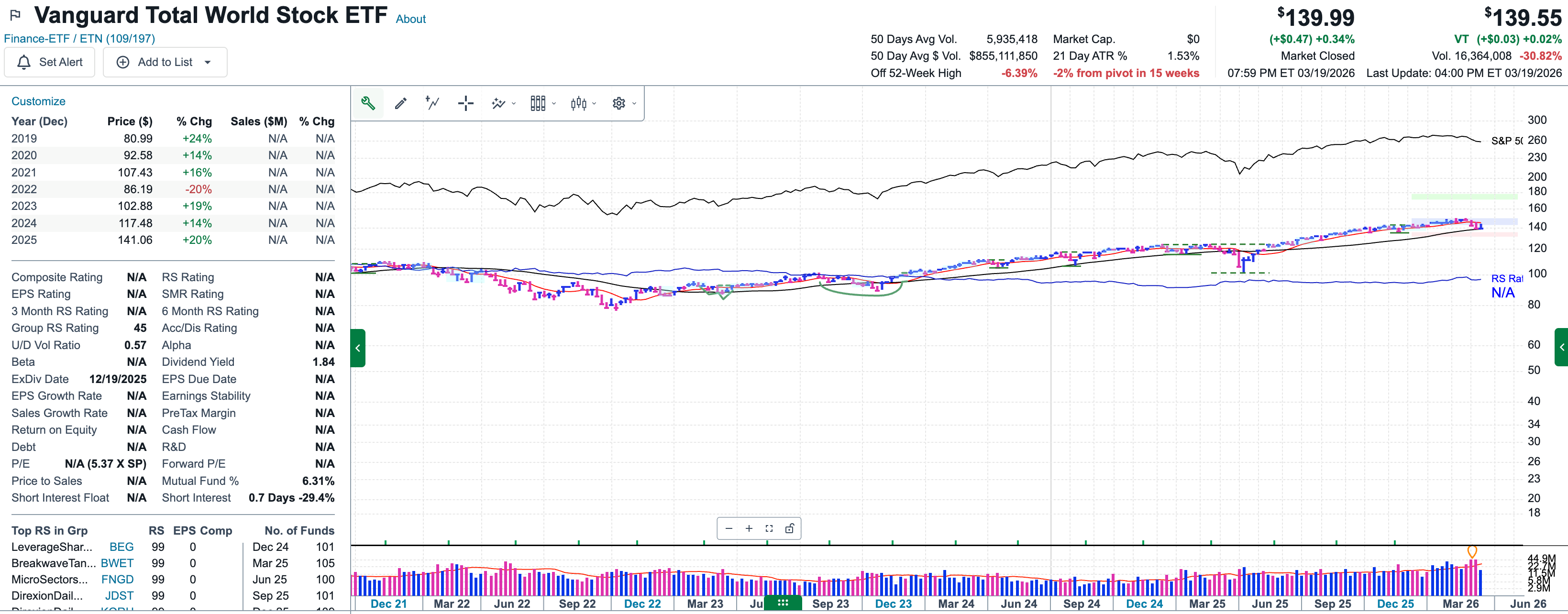
Task: Click the fit-to-screen chart icon
Action: pos(769,528)
